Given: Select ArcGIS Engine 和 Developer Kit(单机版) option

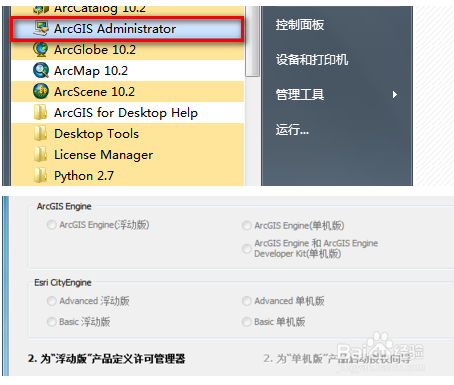Looking at the screenshot, I should click(x=247, y=248).
